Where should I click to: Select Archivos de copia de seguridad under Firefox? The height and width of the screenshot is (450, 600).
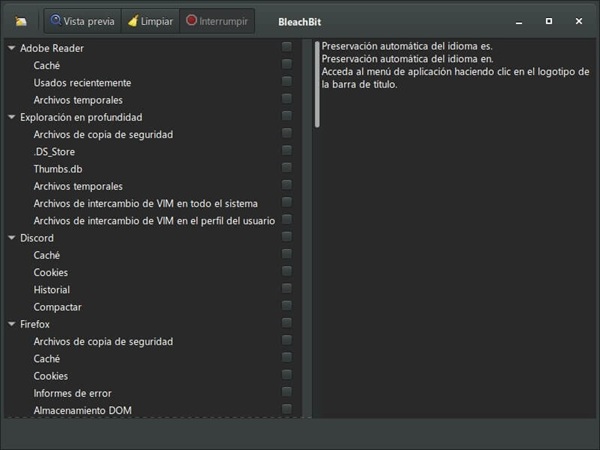click(103, 341)
